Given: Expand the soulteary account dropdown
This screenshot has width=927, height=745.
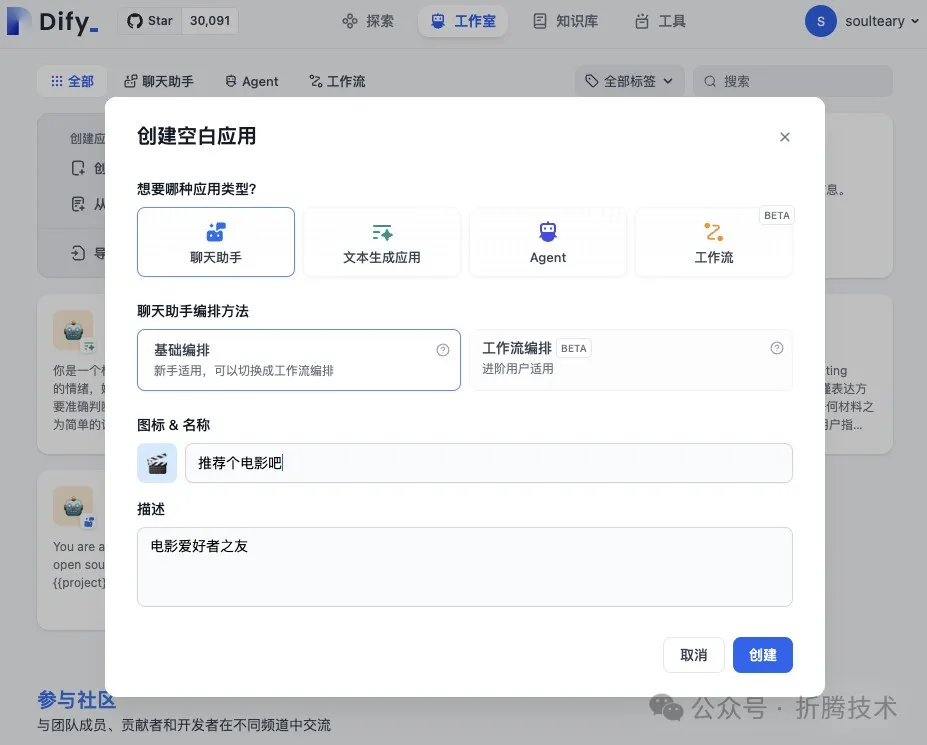Looking at the screenshot, I should [x=915, y=21].
